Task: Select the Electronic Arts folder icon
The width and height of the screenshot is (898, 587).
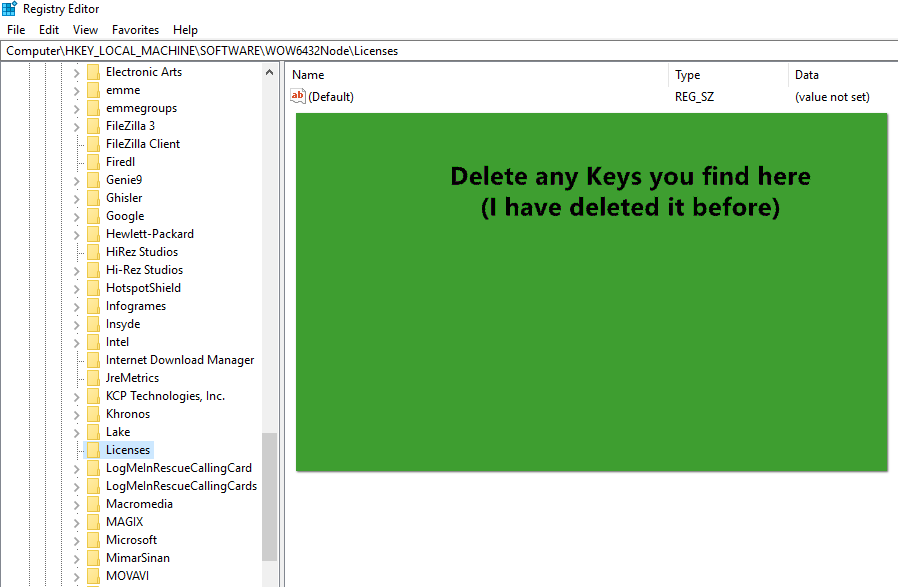Action: (93, 72)
